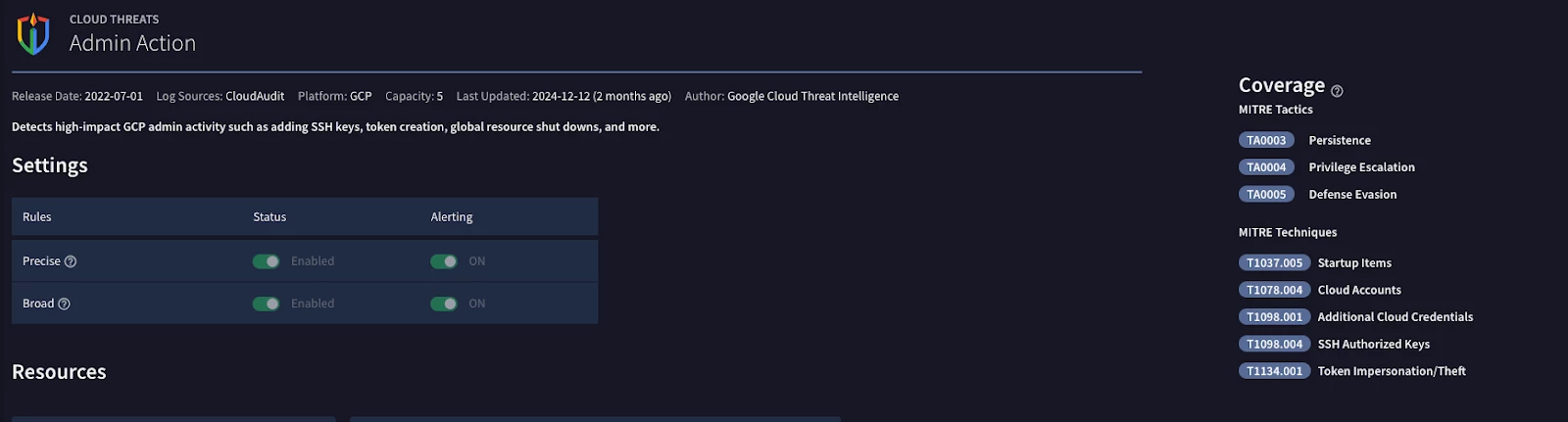This screenshot has width=1568, height=422.
Task: Click the MITRE Tactics subheading
Action: point(1275,110)
